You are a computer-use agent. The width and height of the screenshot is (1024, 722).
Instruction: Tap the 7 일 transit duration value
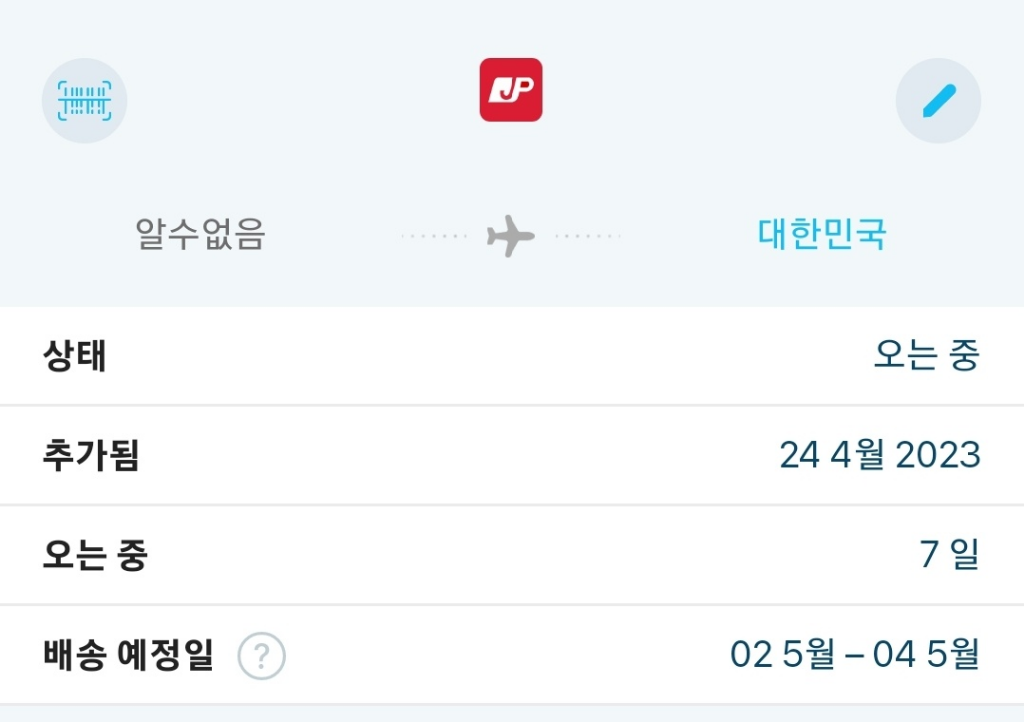click(949, 555)
